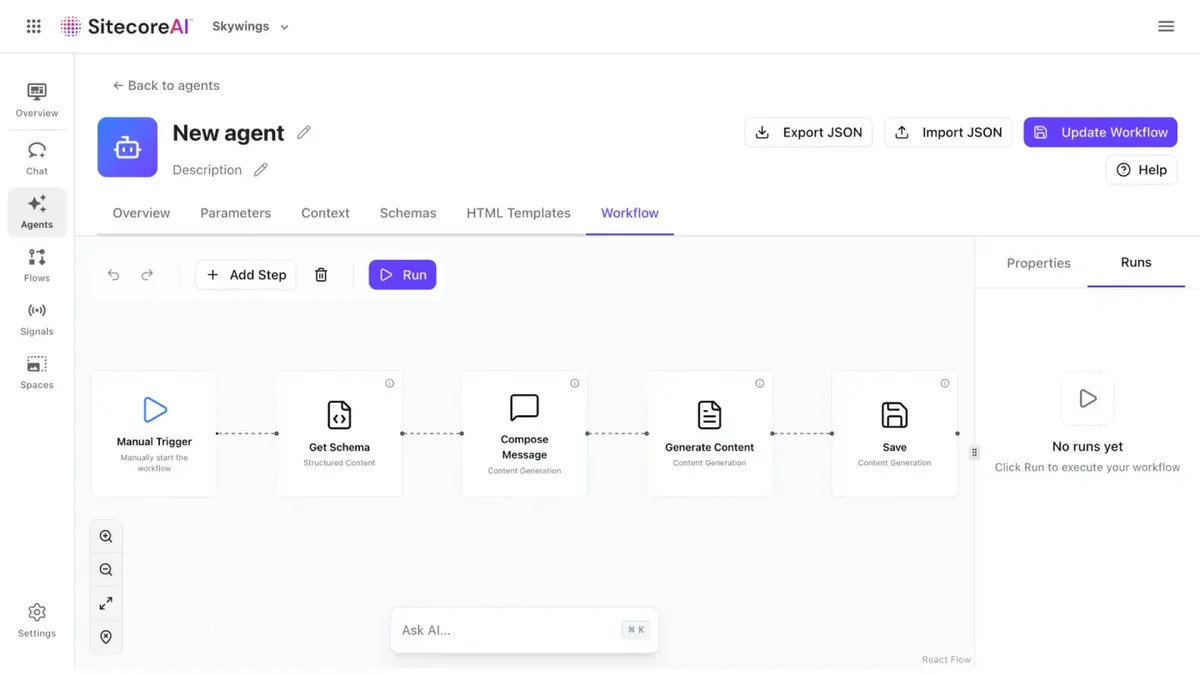Select the Generate Content node
Image resolution: width=1200 pixels, height=675 pixels.
[709, 434]
